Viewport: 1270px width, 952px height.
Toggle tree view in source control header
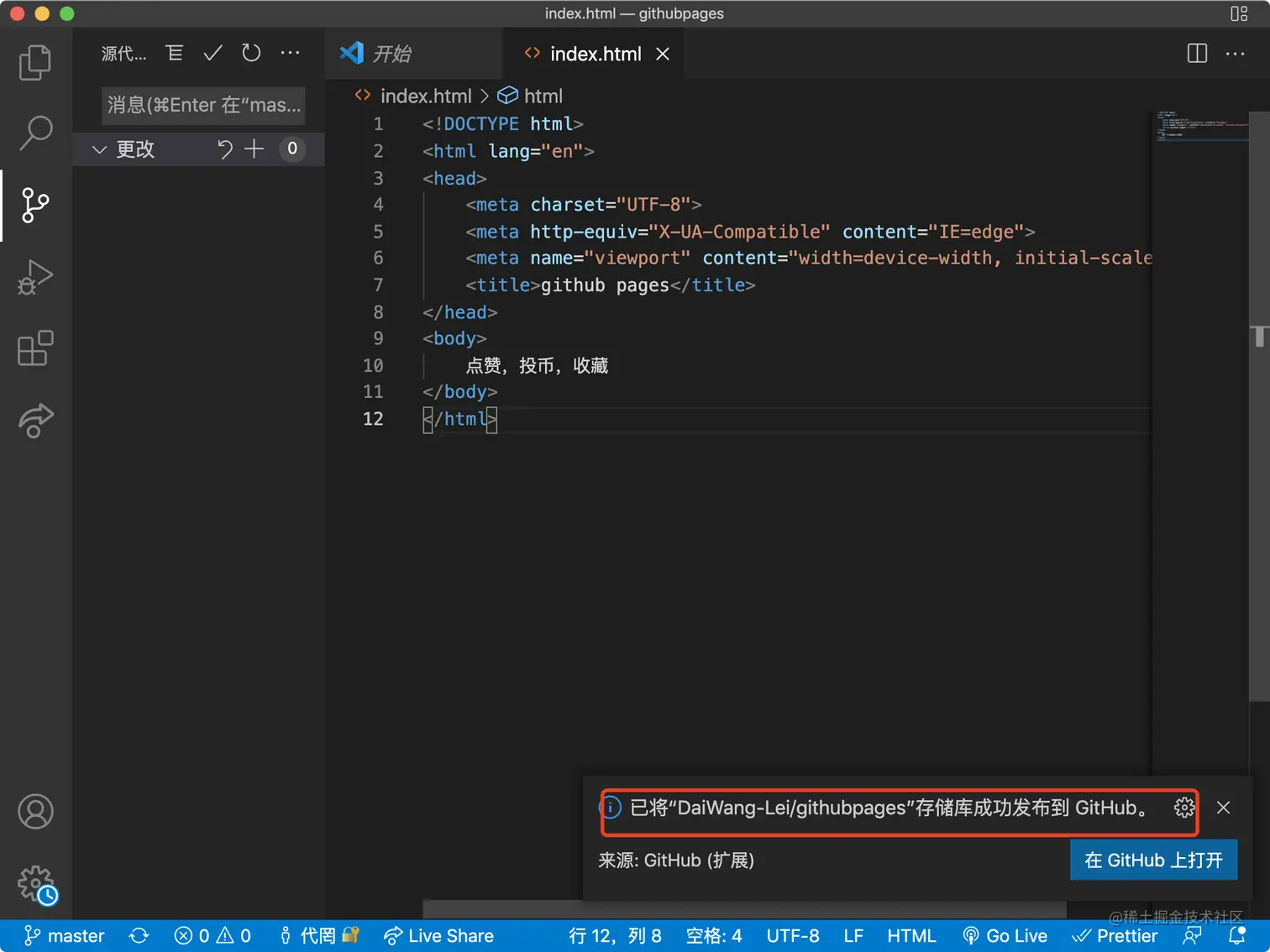click(x=175, y=53)
